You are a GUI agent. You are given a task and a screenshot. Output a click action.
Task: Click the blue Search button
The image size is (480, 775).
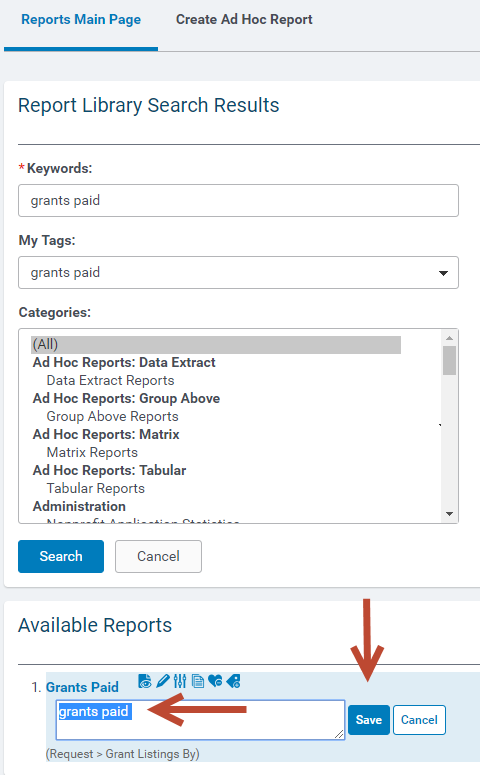[x=61, y=557]
